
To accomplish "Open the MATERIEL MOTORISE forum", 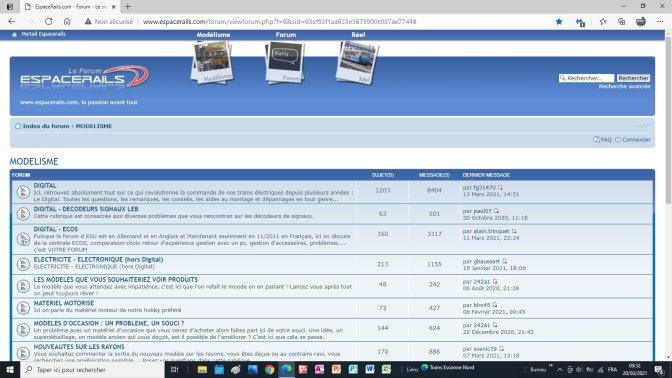I will [x=63, y=303].
